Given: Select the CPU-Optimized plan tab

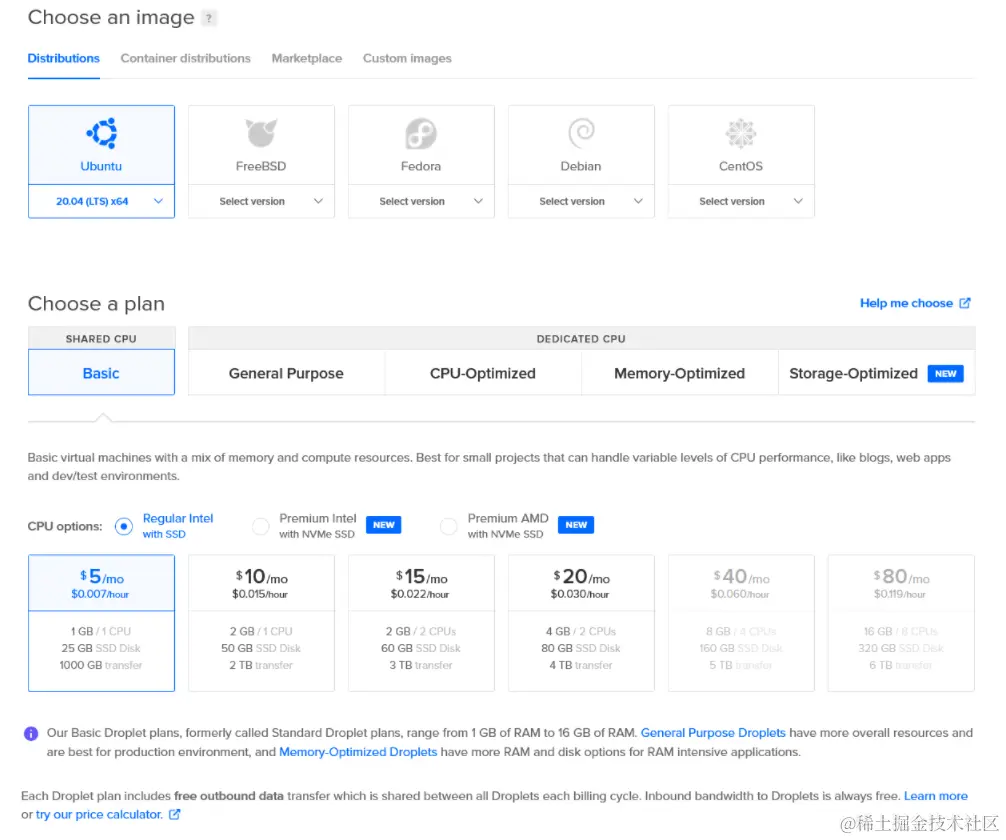Looking at the screenshot, I should pos(482,373).
